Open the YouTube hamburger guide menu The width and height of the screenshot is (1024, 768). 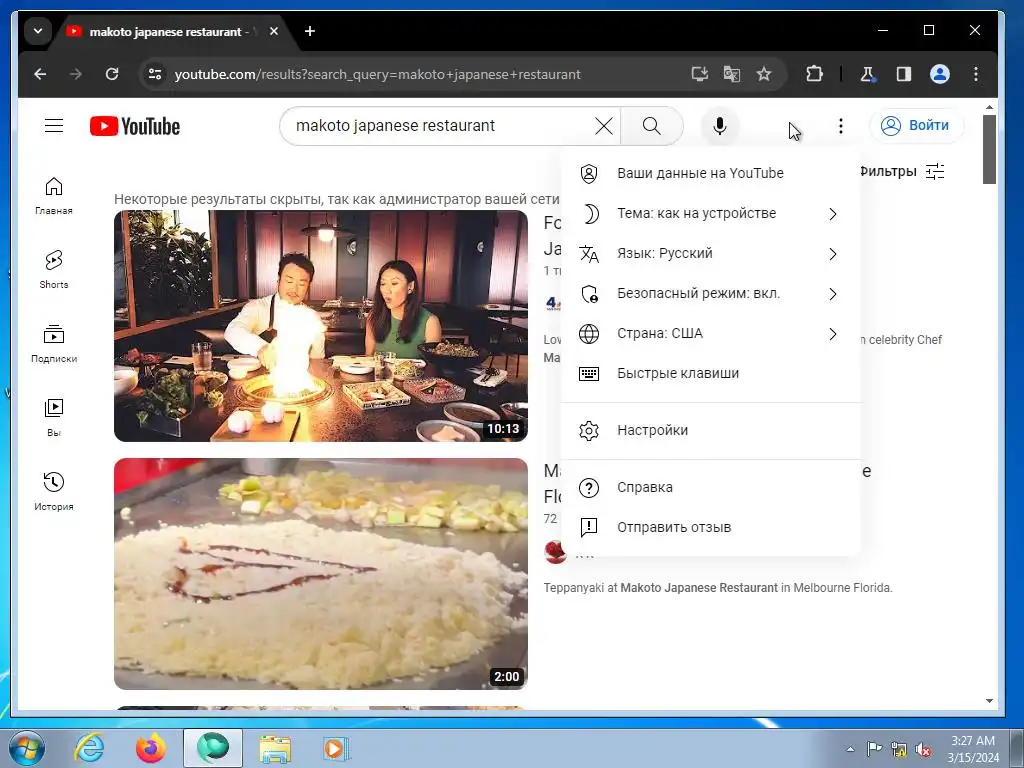54,125
